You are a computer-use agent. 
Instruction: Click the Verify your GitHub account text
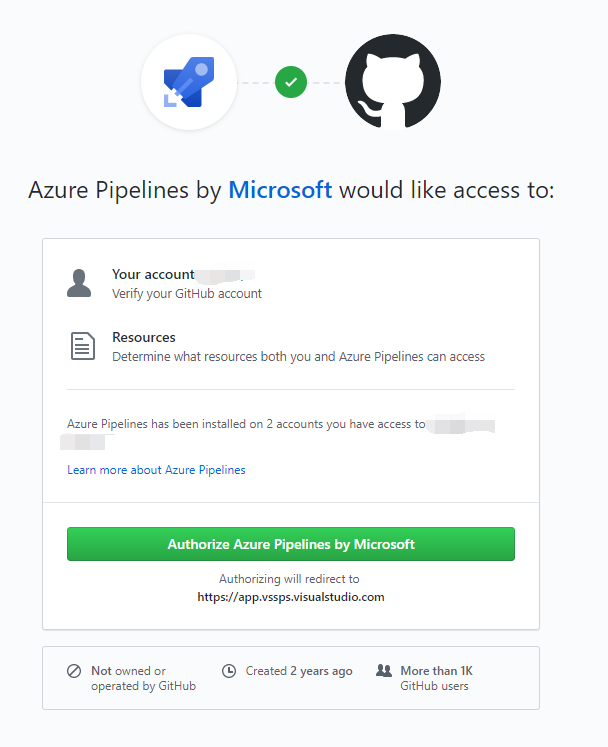coord(187,294)
